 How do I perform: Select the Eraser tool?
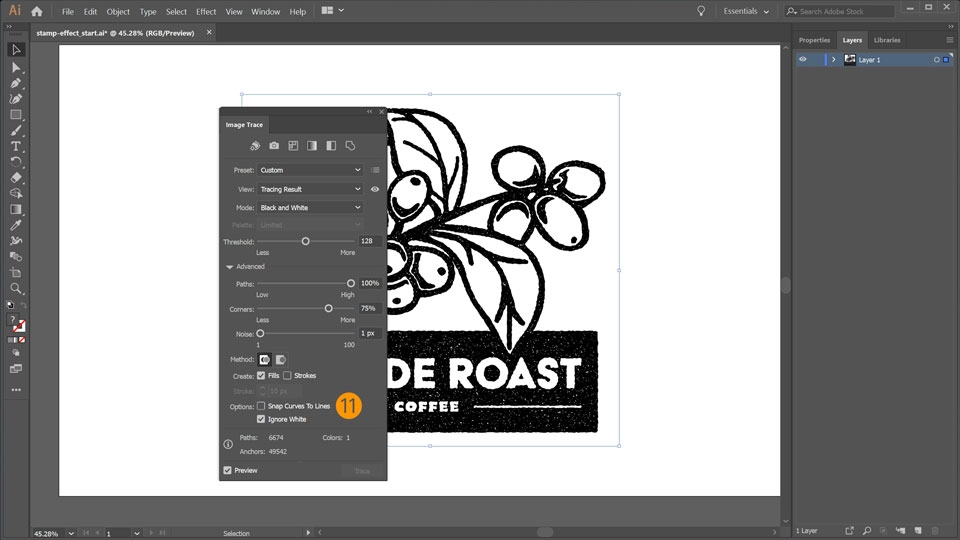16,178
